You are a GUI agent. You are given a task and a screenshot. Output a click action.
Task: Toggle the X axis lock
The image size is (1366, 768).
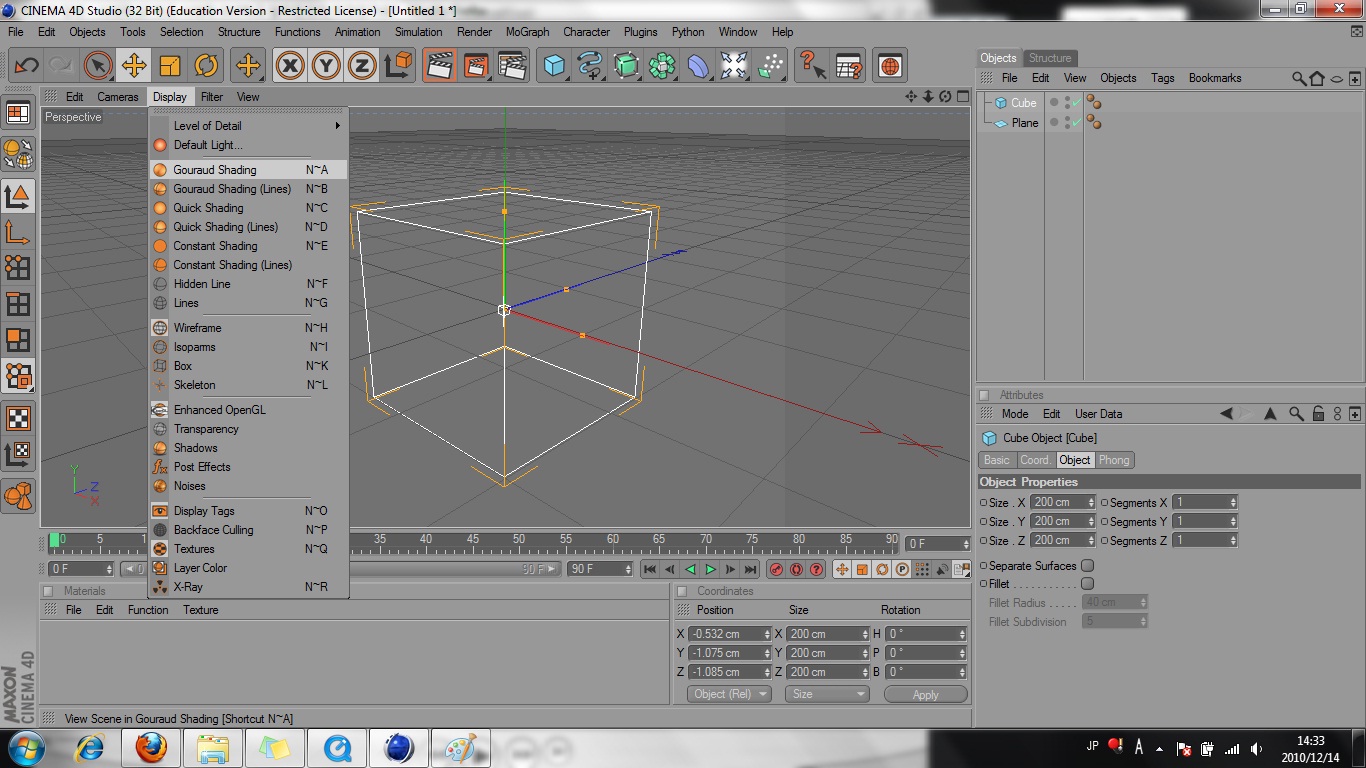coord(290,66)
